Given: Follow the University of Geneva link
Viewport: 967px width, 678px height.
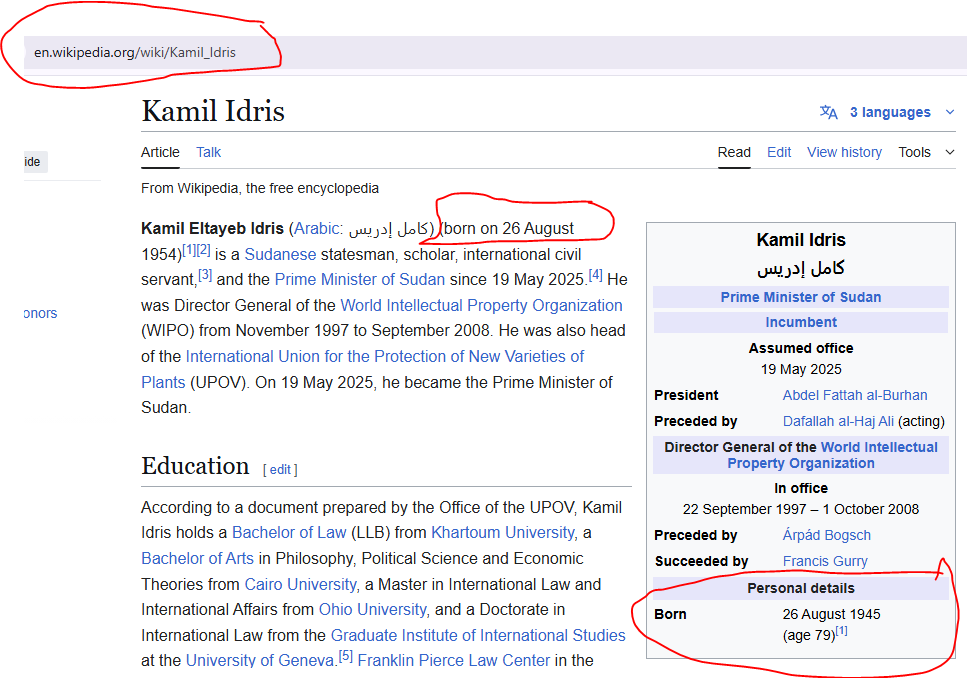Looking at the screenshot, I should coord(260,660).
